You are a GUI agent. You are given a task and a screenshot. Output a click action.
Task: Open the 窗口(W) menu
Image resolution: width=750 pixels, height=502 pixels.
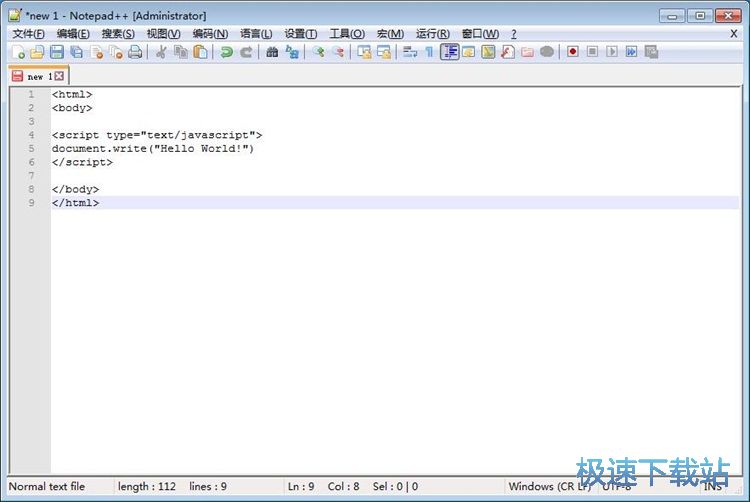(x=480, y=34)
